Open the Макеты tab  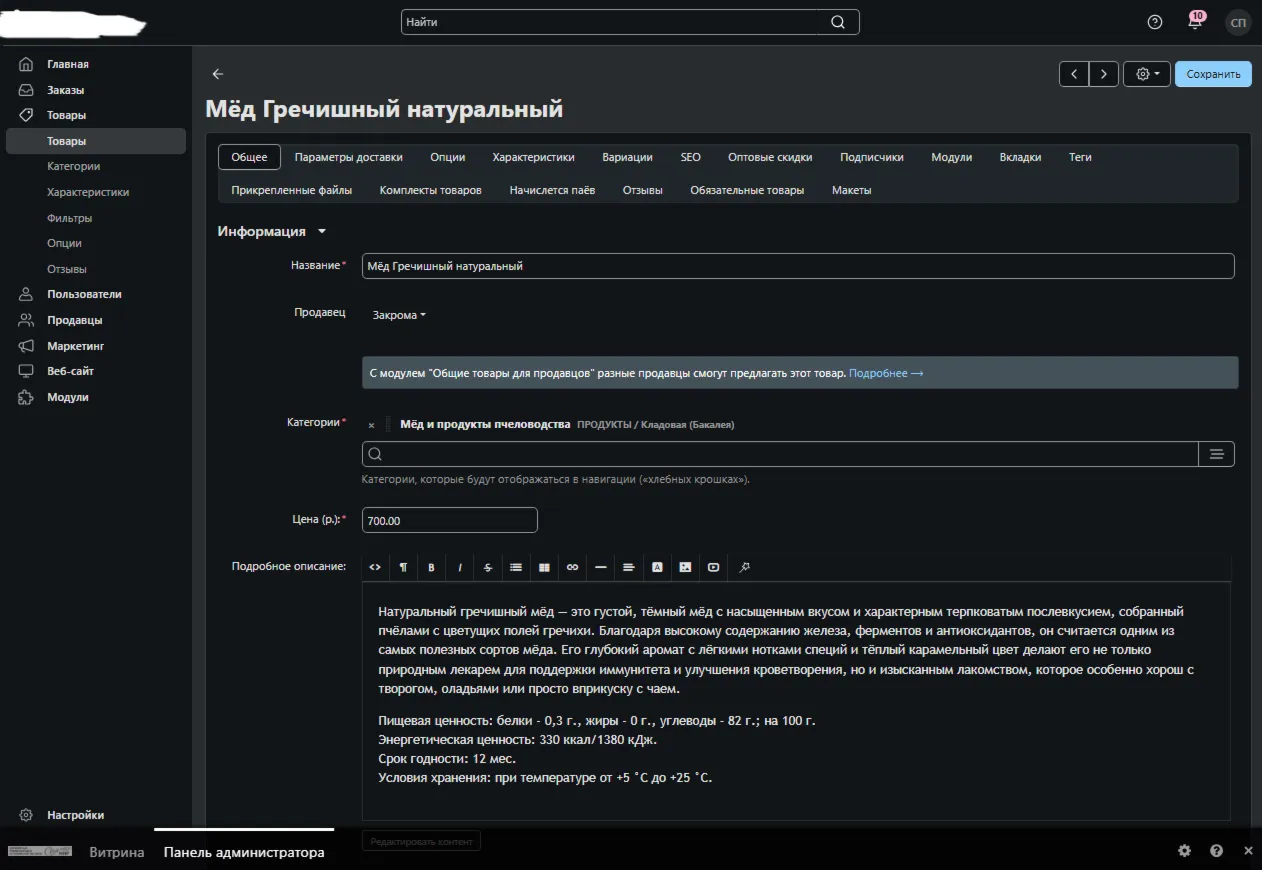coord(852,190)
